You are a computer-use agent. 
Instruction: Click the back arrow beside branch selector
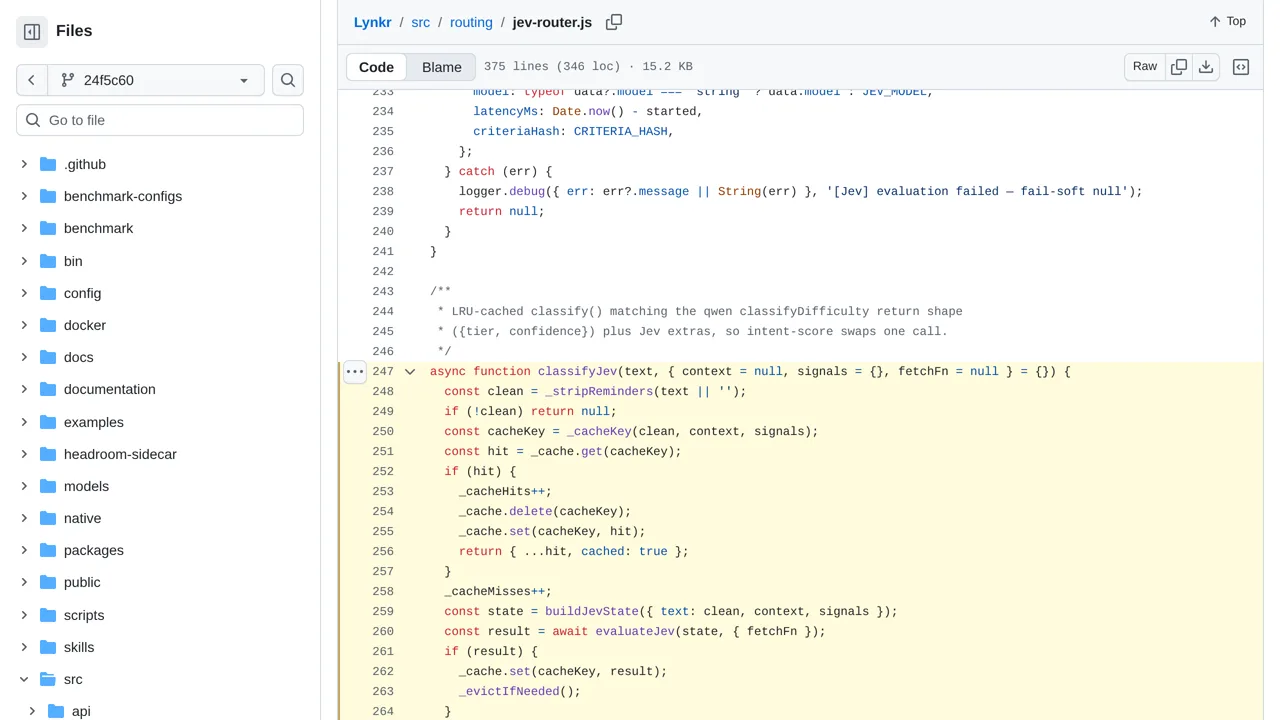(31, 80)
